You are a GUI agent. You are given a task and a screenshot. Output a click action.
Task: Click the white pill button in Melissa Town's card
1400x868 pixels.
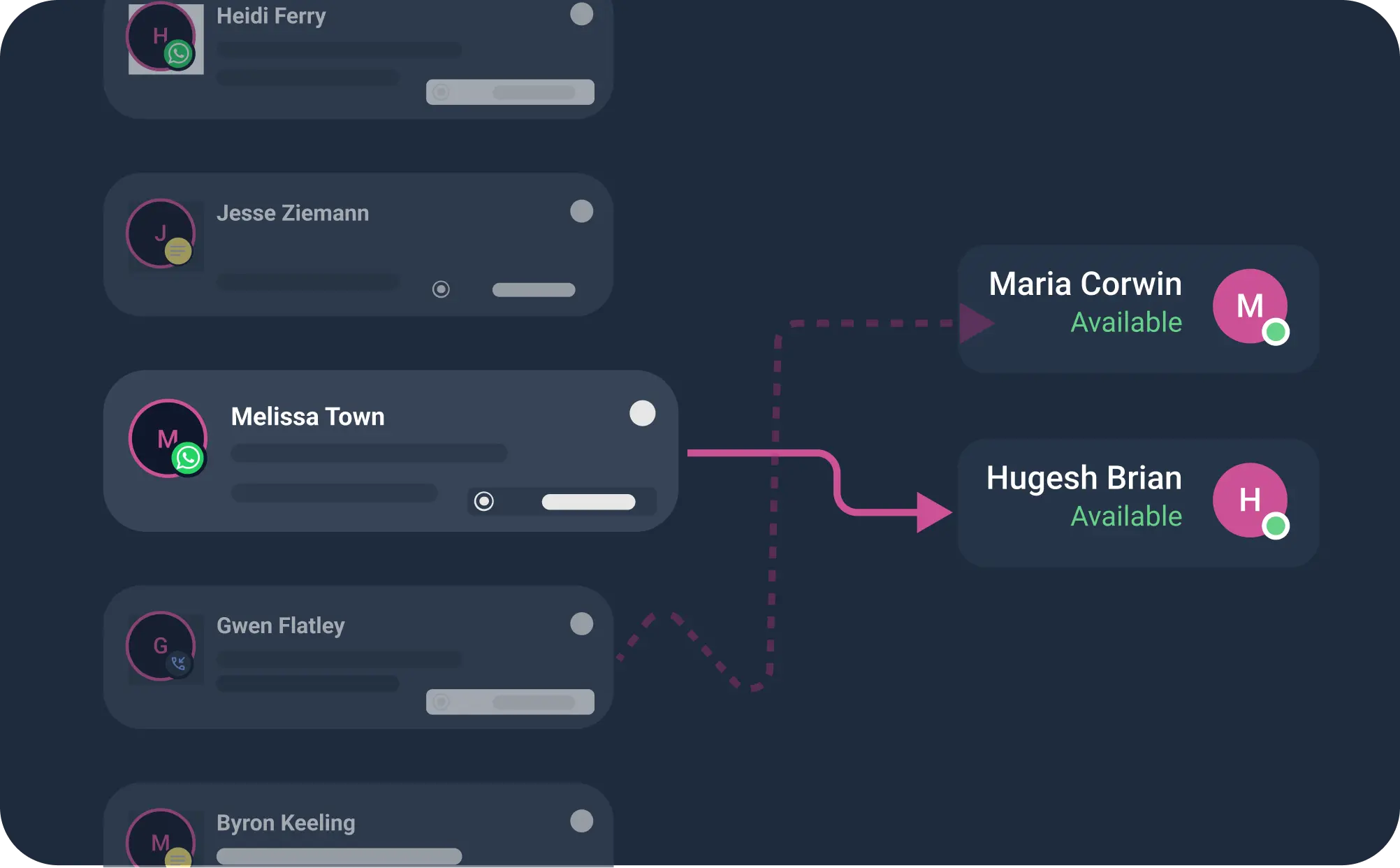point(588,502)
